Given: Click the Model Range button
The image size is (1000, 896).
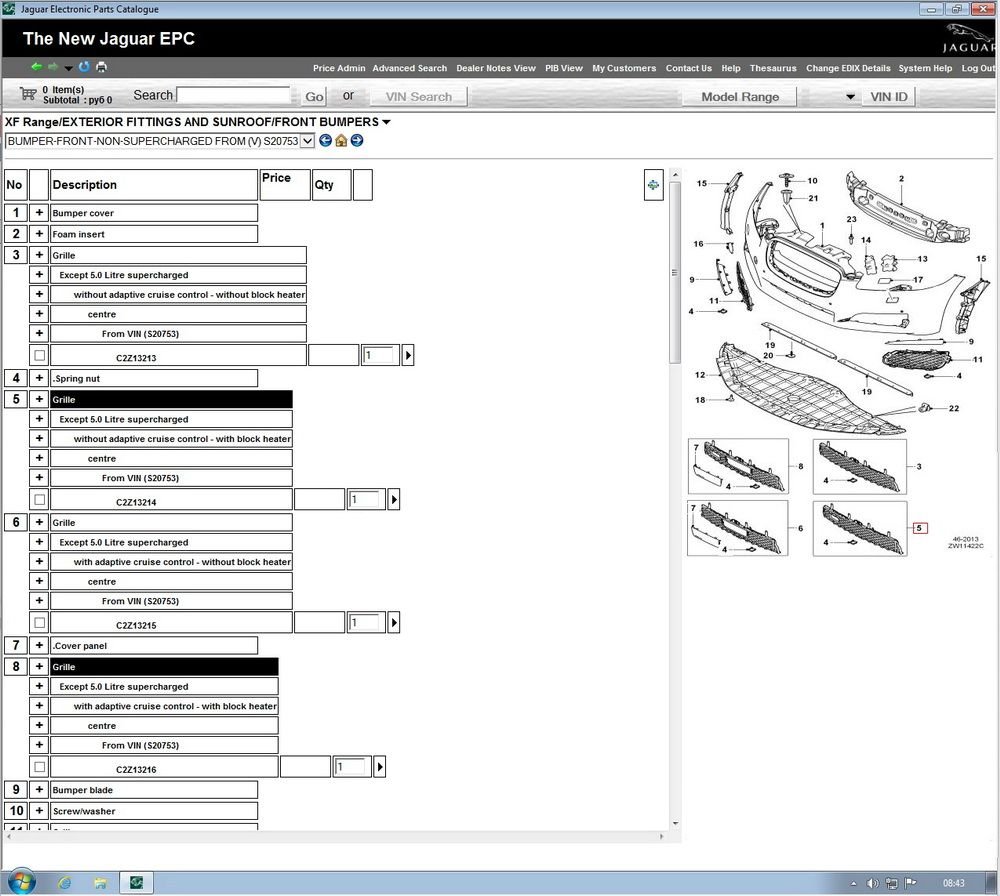Looking at the screenshot, I should click(x=740, y=96).
